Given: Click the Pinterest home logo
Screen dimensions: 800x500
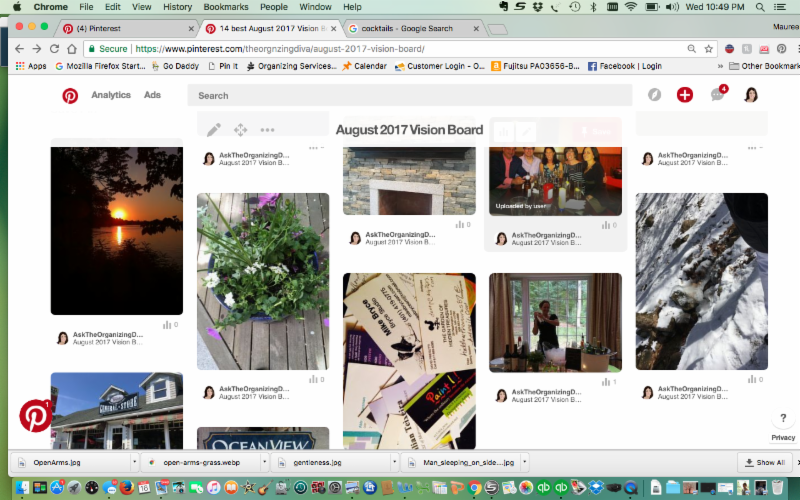Looking at the screenshot, I should pos(70,96).
